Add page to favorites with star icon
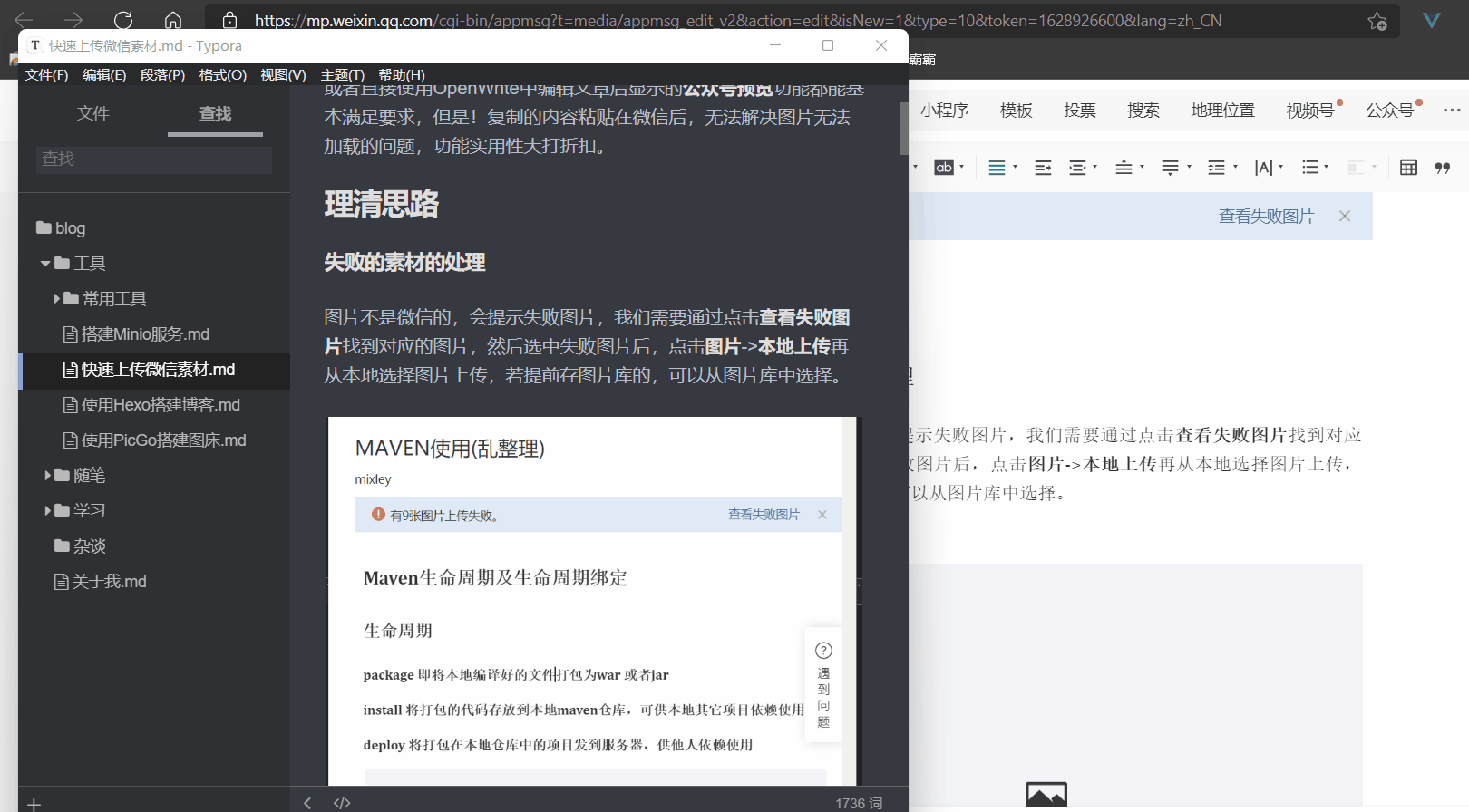 [x=1377, y=21]
